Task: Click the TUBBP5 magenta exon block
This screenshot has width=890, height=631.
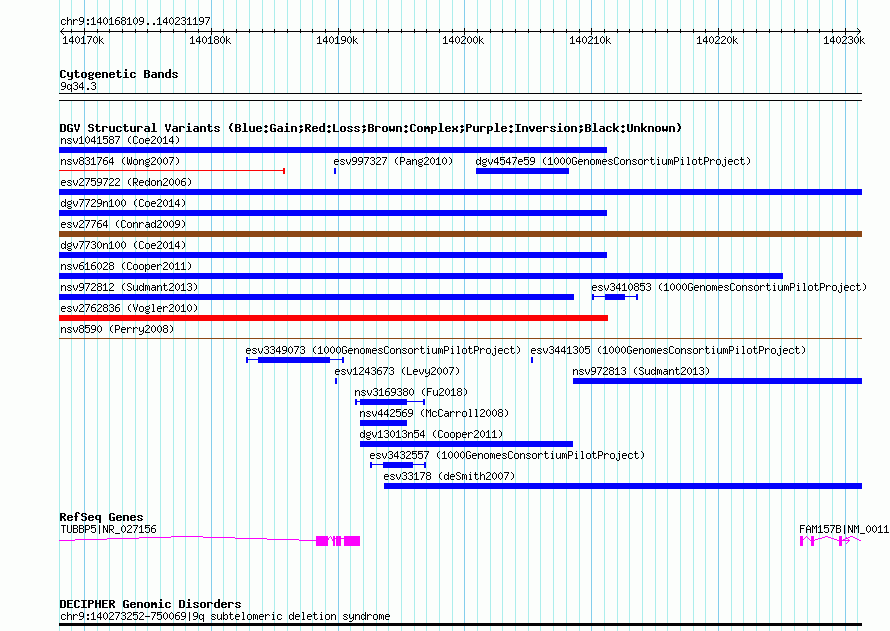Action: click(338, 541)
